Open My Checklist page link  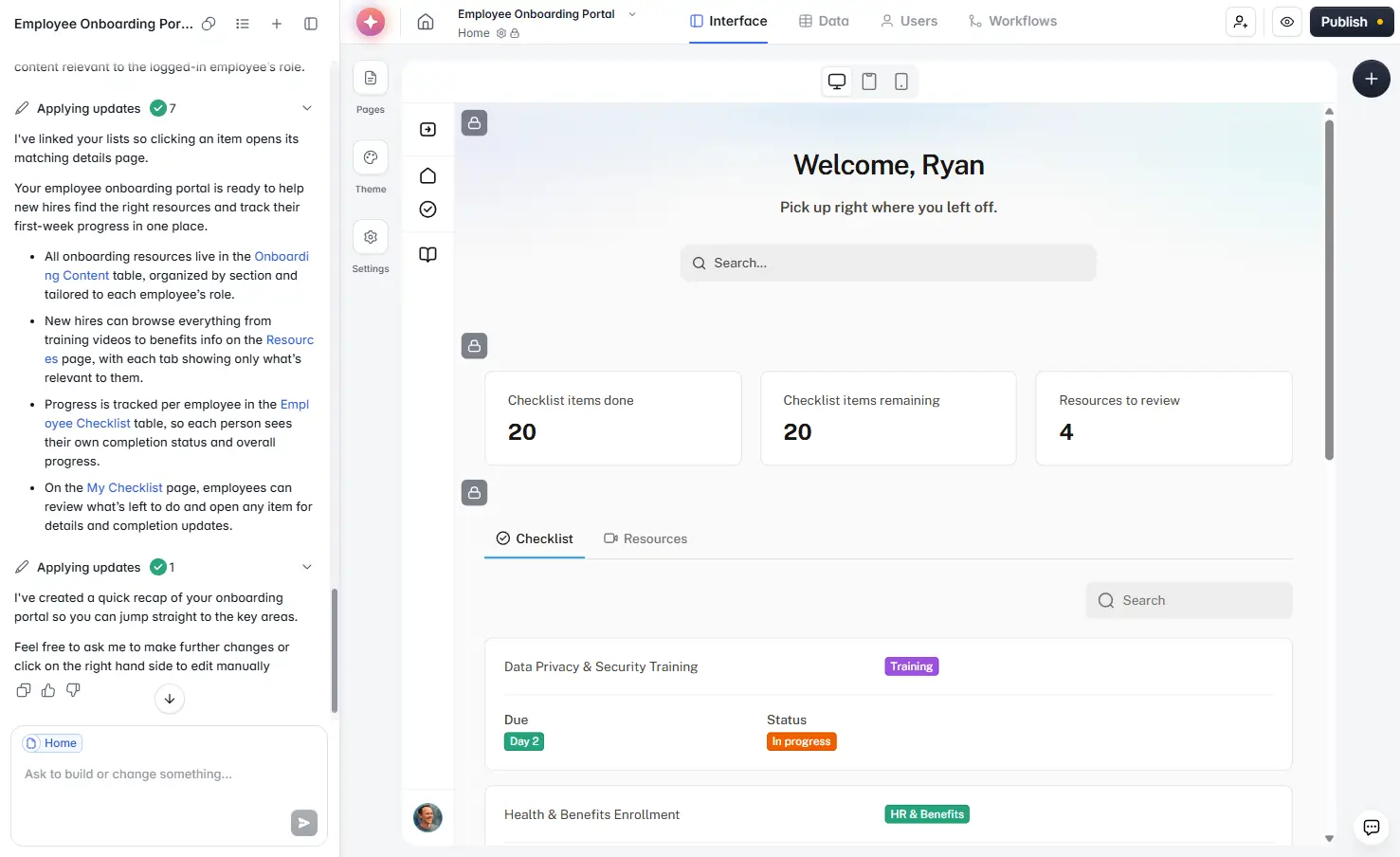pos(124,488)
